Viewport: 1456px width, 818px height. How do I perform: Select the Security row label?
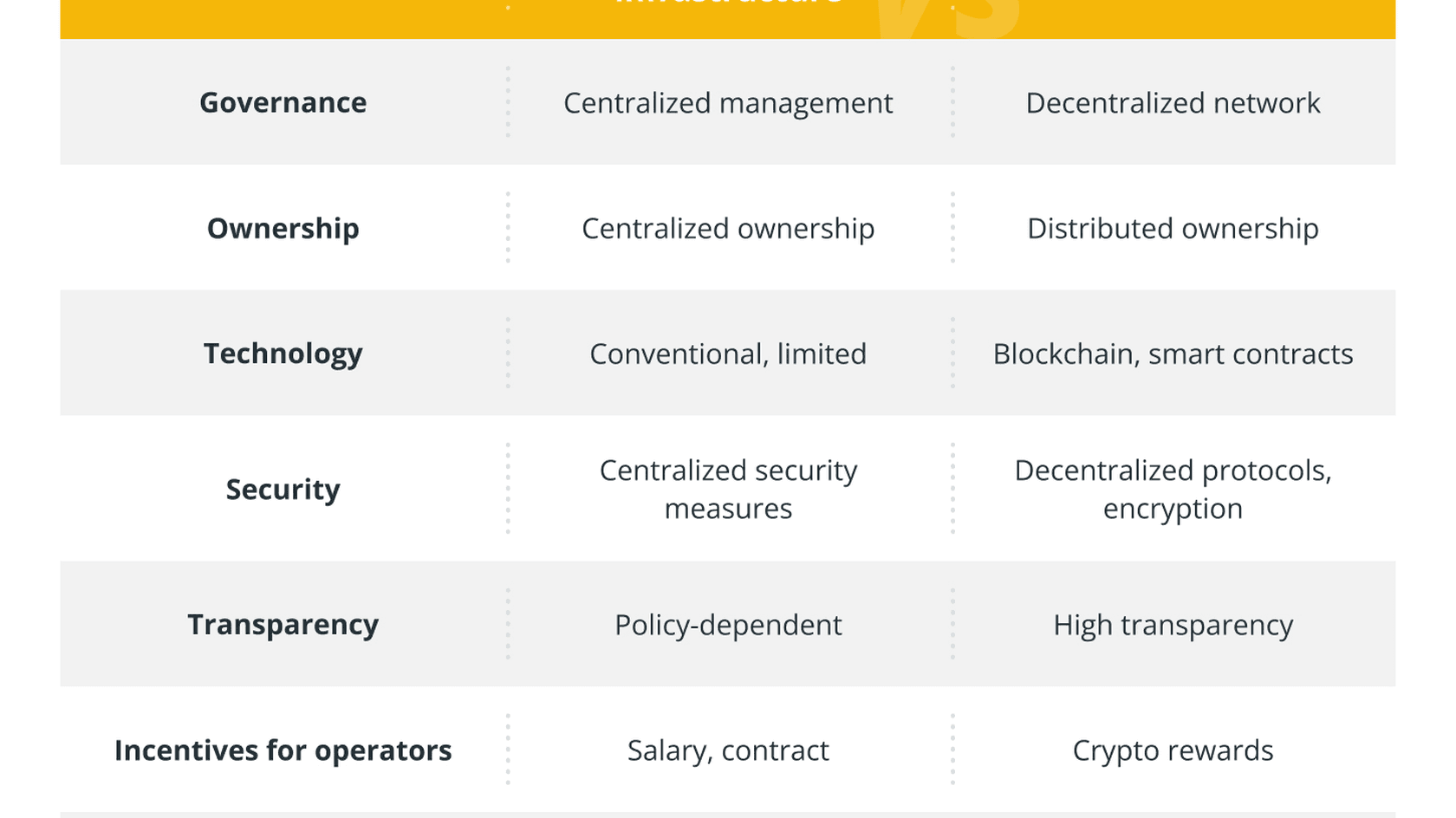click(283, 490)
